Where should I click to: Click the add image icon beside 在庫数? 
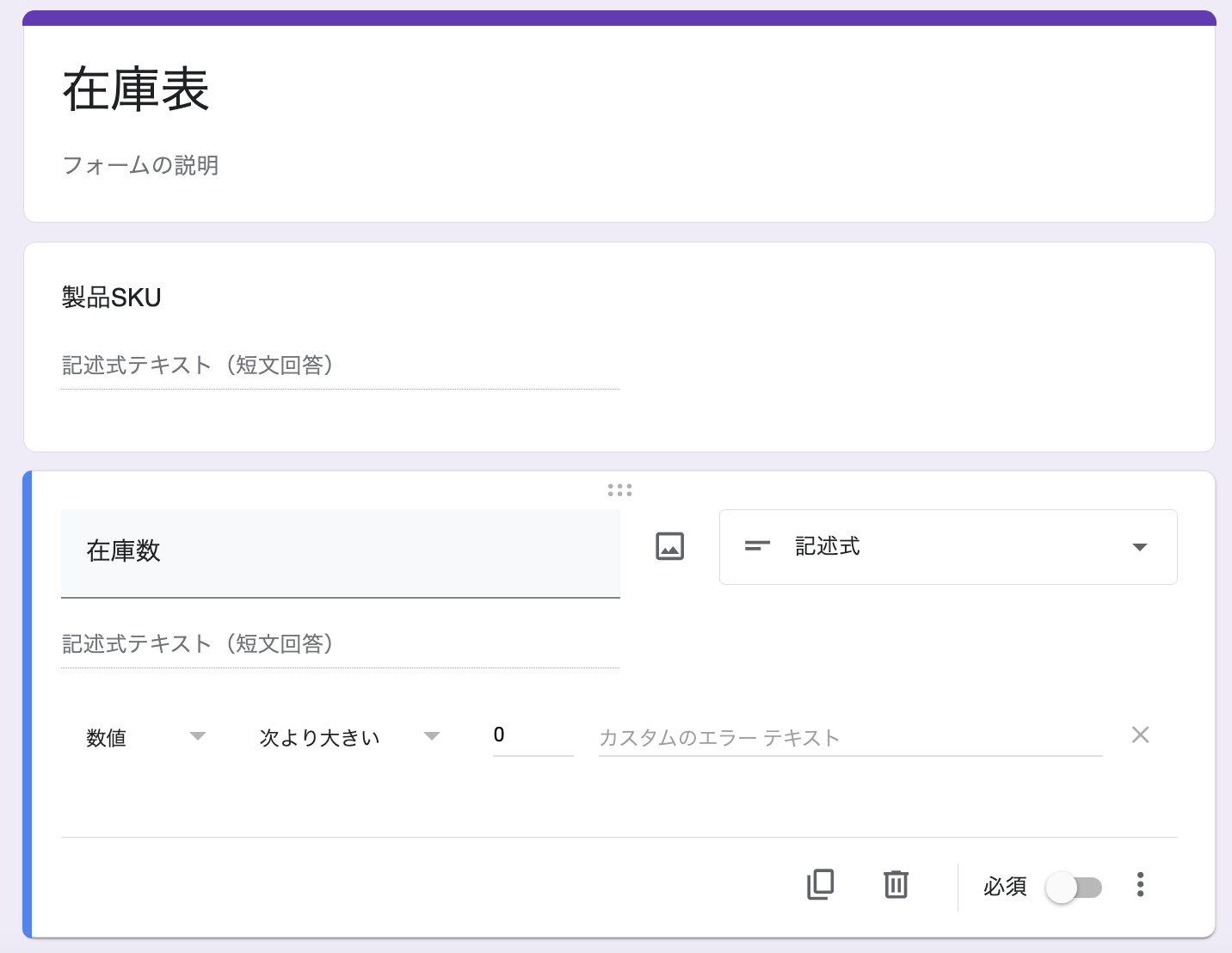coord(669,546)
